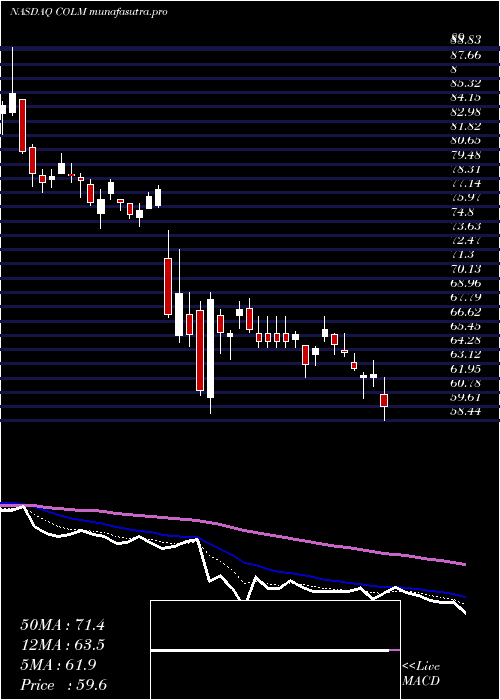Select the 60.78 price level label
This screenshot has width=500, height=700.
coord(466,383)
